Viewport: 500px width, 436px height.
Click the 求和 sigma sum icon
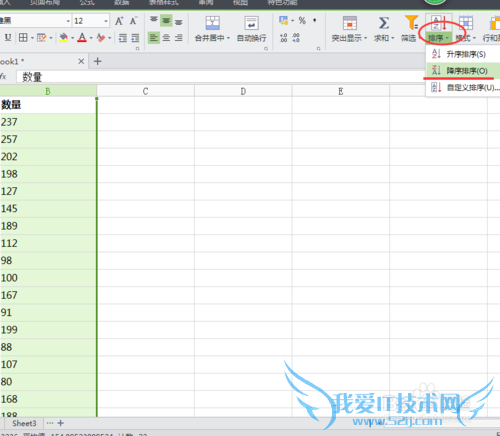(384, 23)
